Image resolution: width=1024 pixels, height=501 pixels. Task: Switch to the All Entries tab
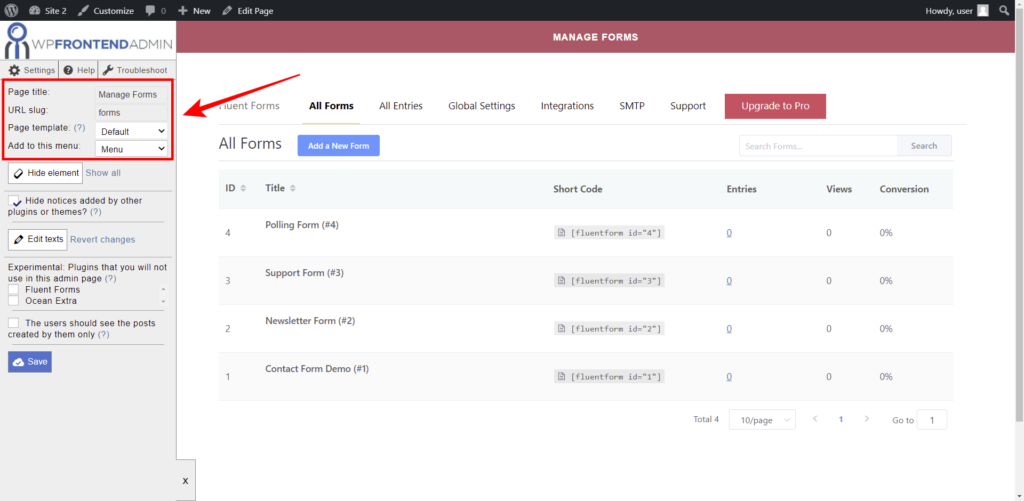click(401, 106)
